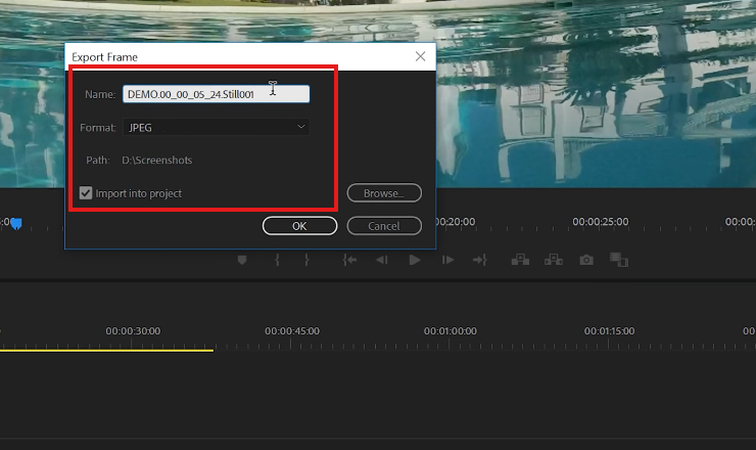Click the Name field containing DEMO.00_00_05_24.Still001

[x=216, y=94]
